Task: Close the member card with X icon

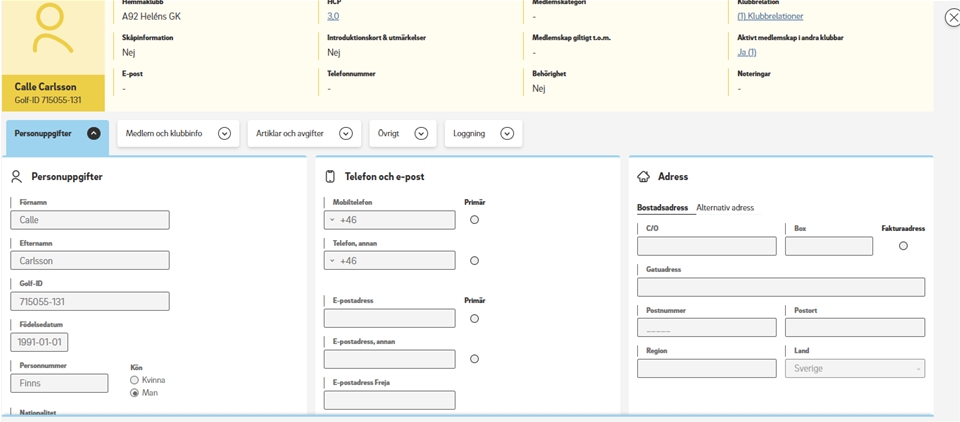Action: click(952, 18)
